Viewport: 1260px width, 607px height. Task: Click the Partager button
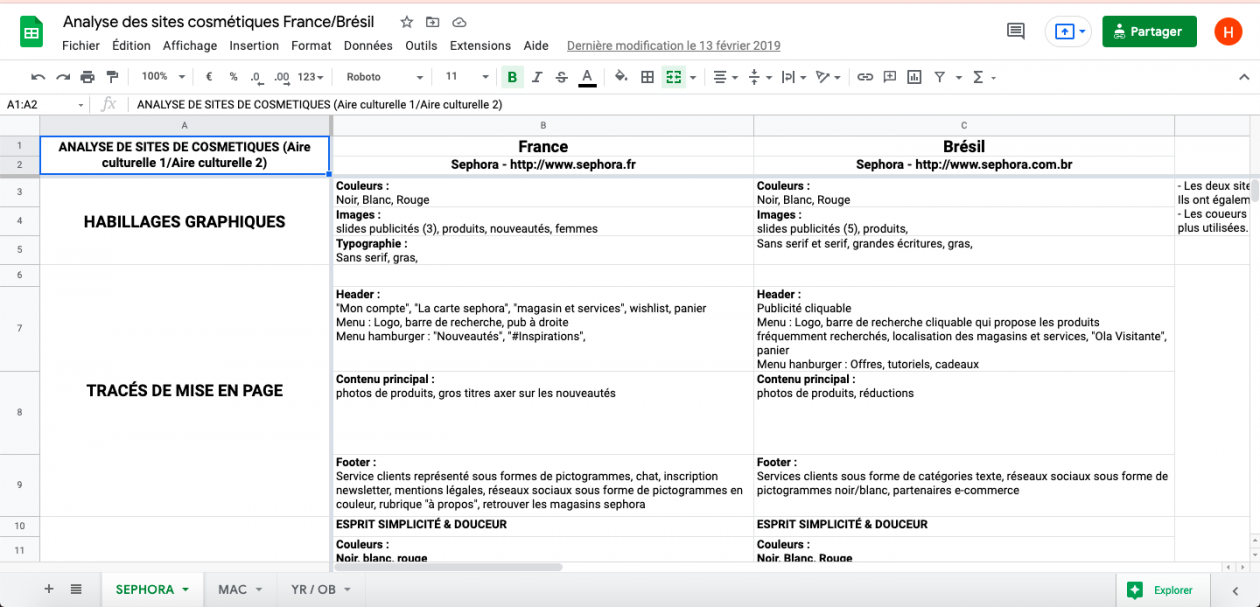pyautogui.click(x=1149, y=31)
